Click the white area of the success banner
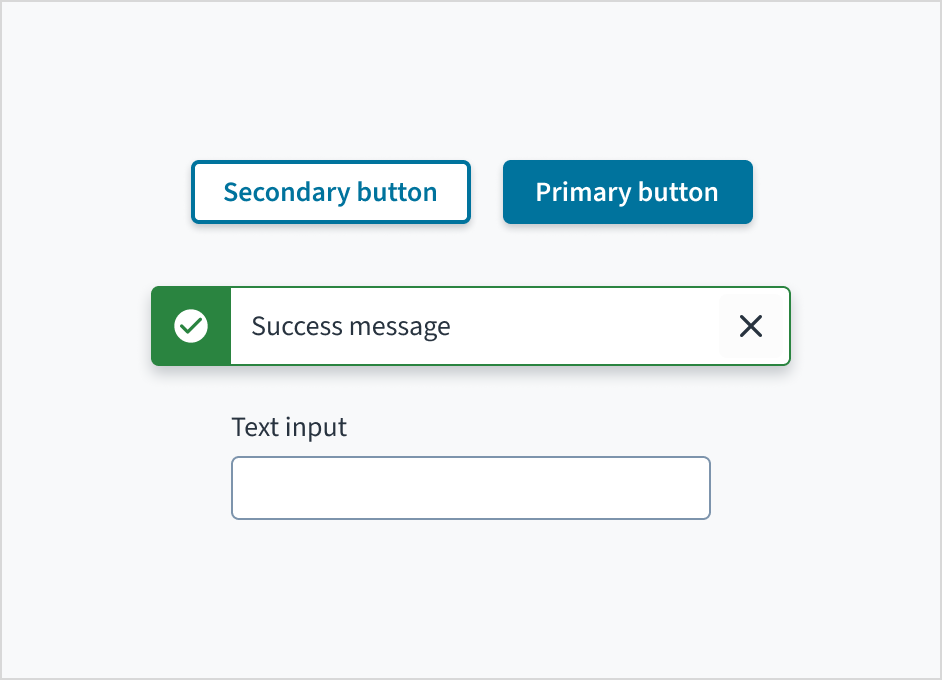 click(500, 326)
